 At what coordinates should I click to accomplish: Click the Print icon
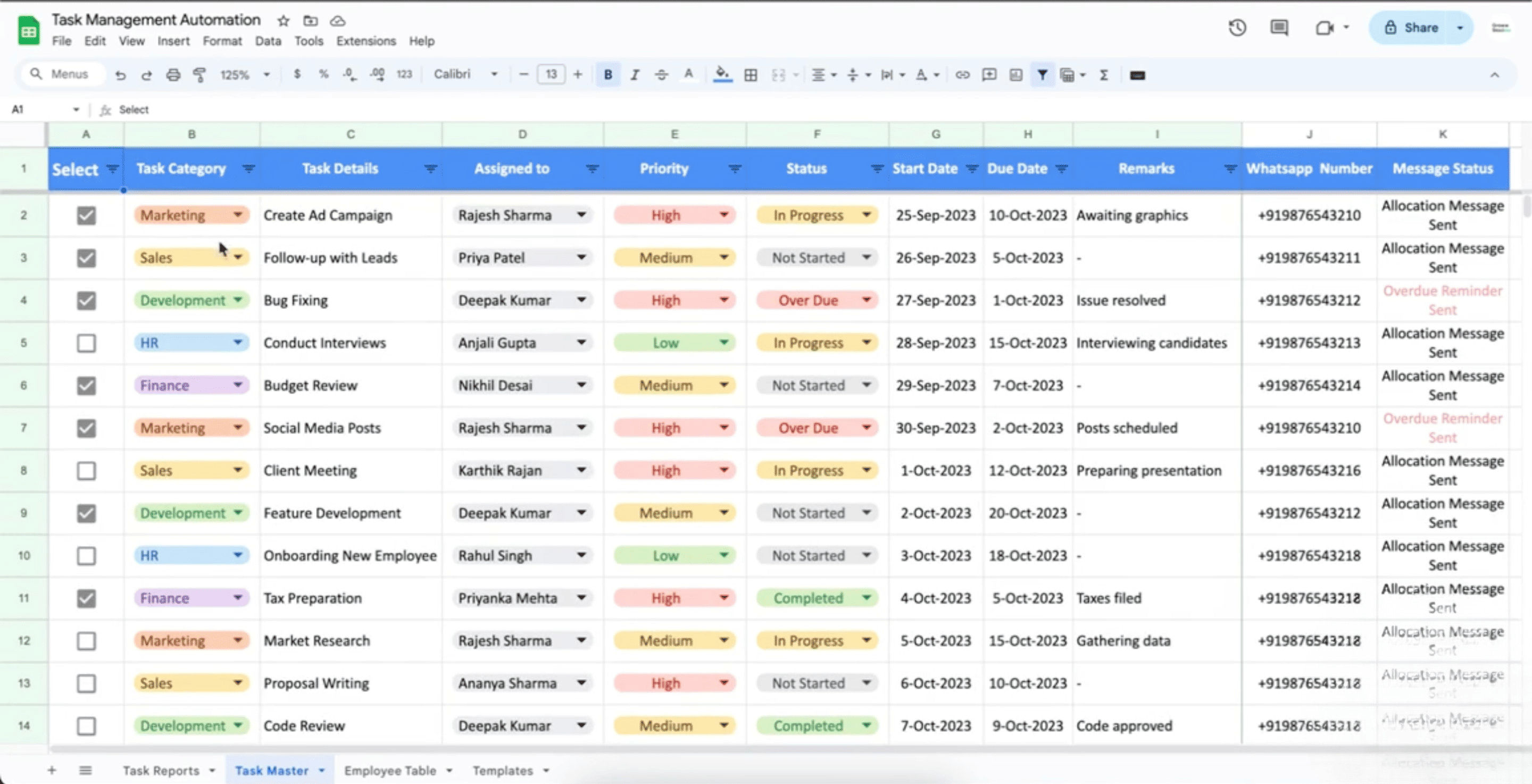tap(173, 75)
